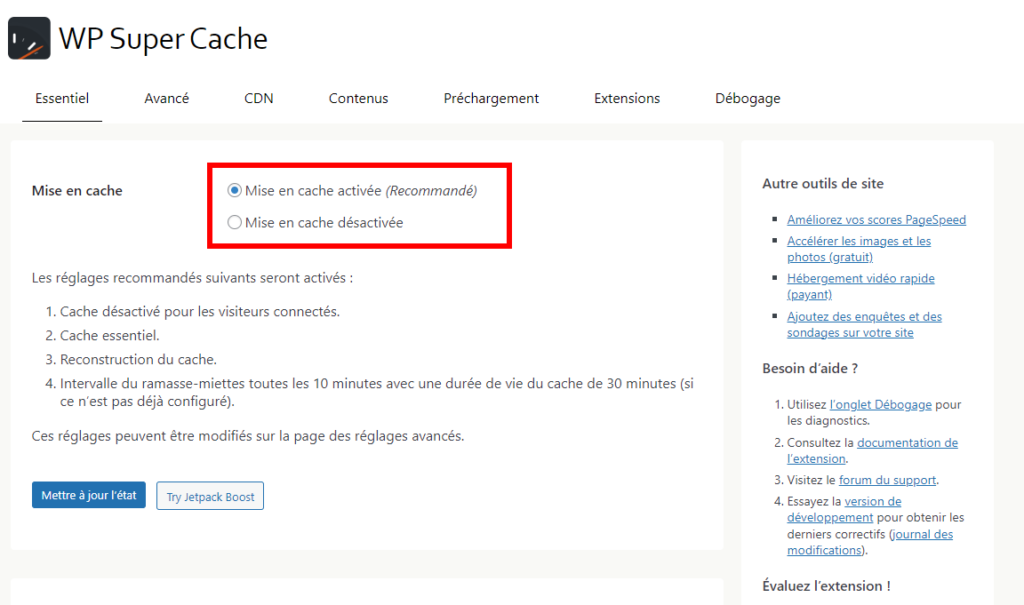Open Améliorez vos scores PageSpeed link

pyautogui.click(x=876, y=220)
